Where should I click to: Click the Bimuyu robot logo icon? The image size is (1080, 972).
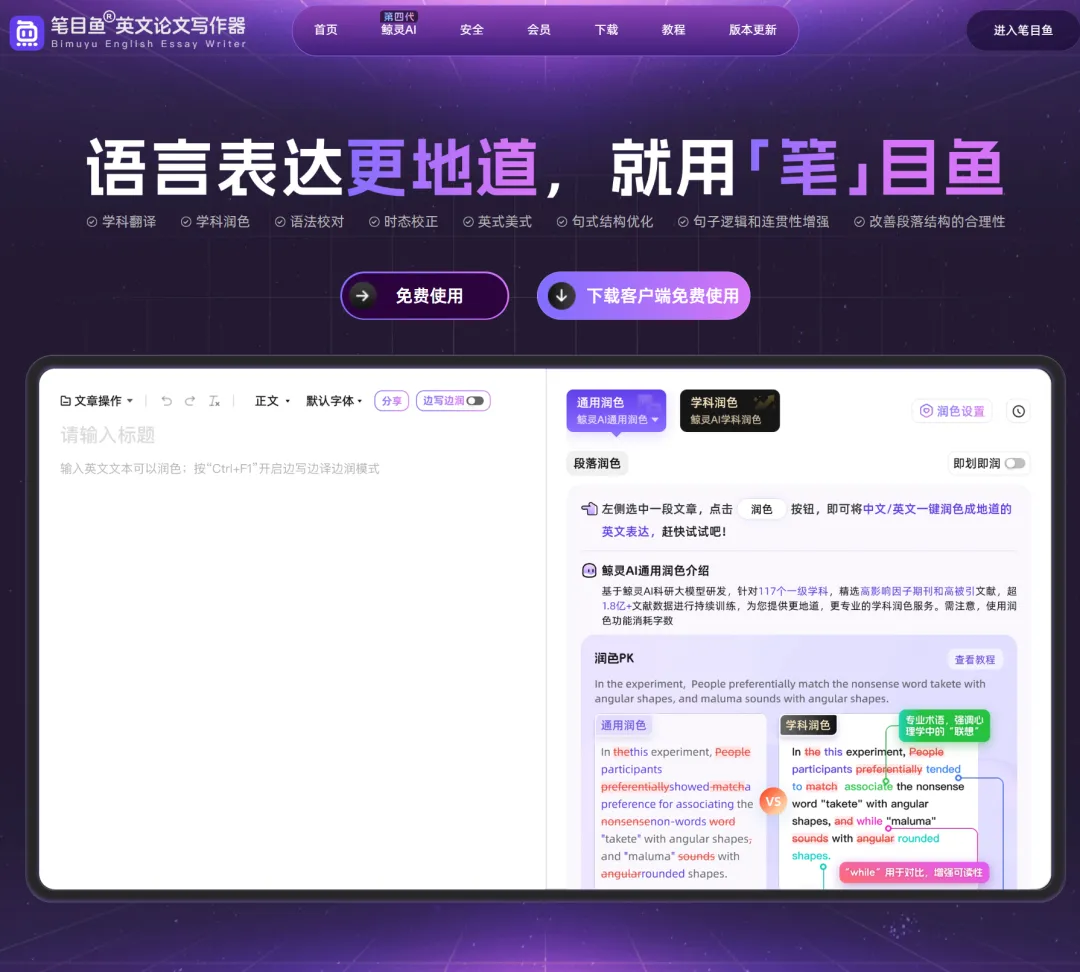(27, 32)
